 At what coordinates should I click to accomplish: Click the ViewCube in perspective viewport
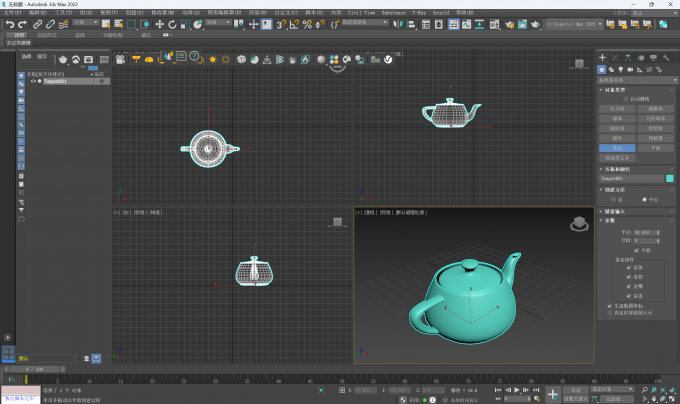[x=579, y=224]
